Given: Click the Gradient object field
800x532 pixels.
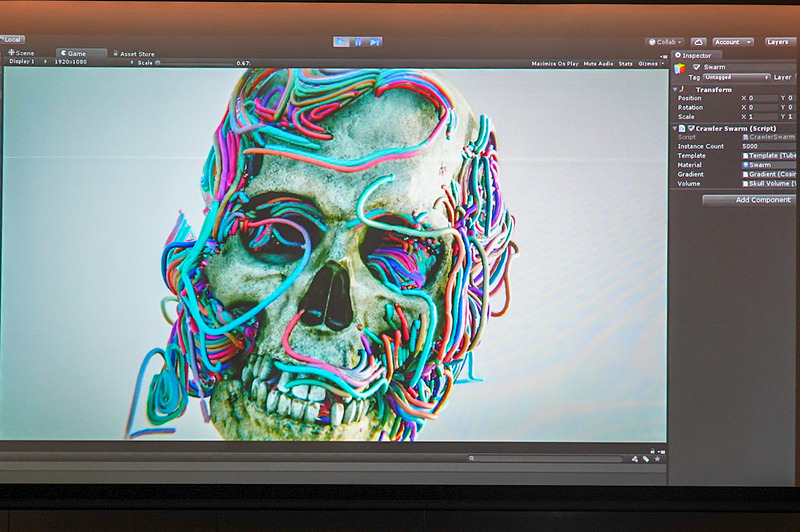Looking at the screenshot, I should (x=769, y=174).
